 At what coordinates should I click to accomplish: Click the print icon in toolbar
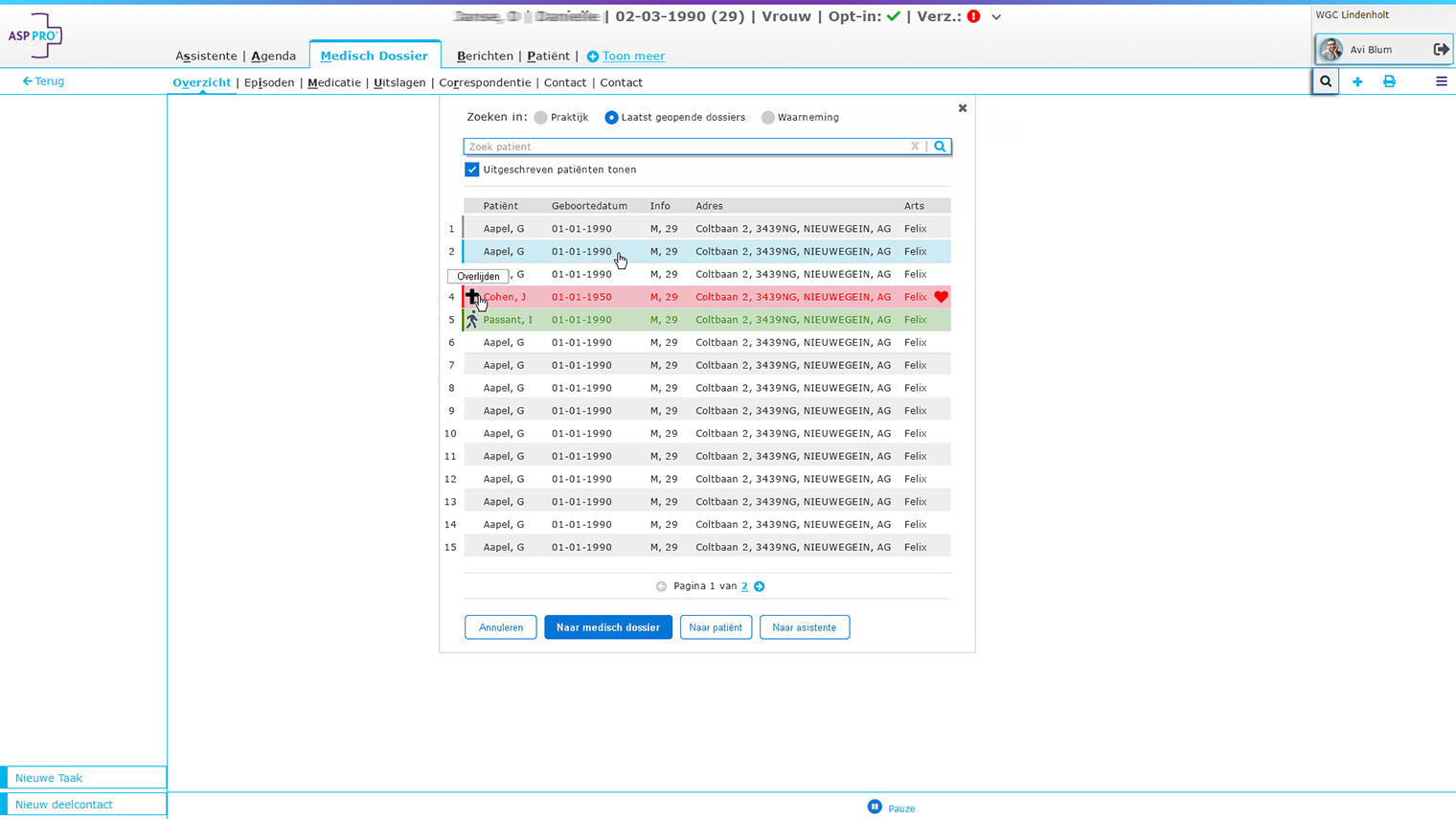click(1389, 81)
